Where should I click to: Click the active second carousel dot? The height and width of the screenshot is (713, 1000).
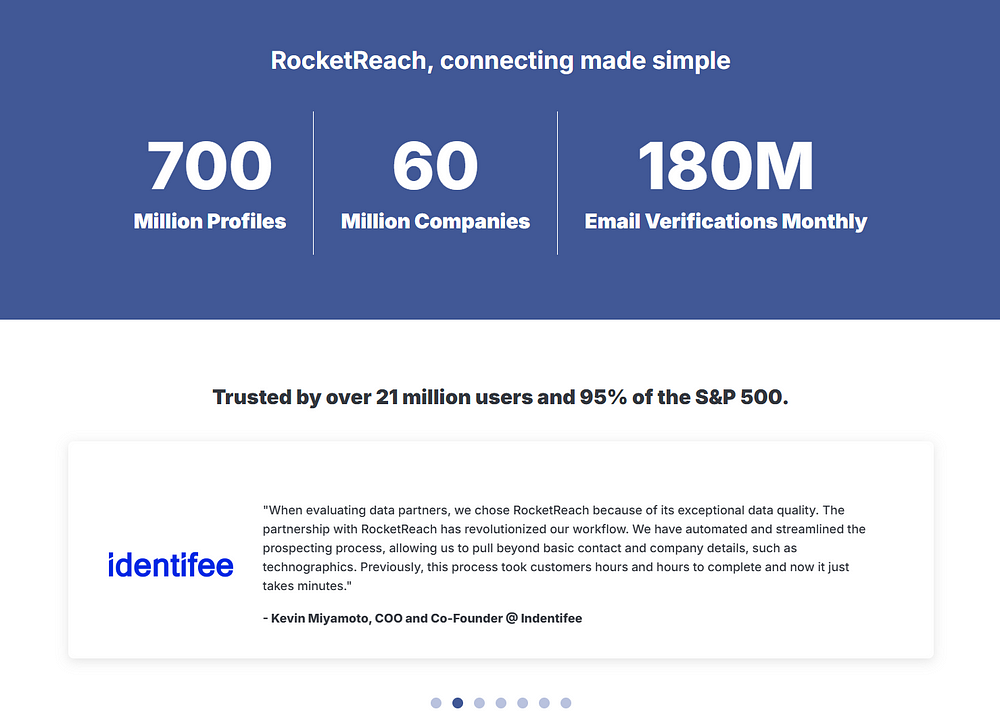click(458, 703)
